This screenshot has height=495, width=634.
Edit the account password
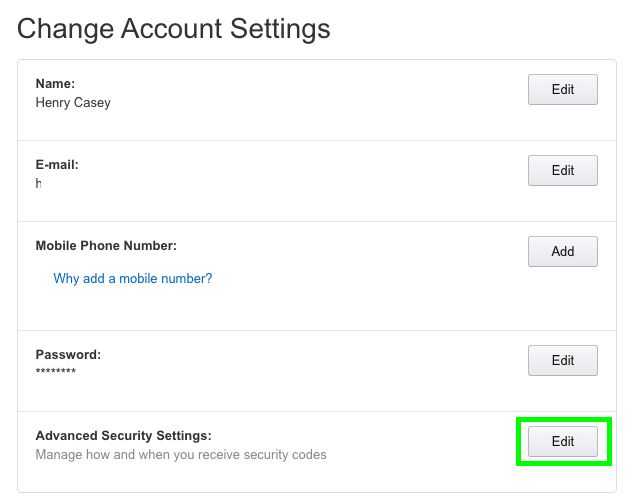[x=562, y=360]
